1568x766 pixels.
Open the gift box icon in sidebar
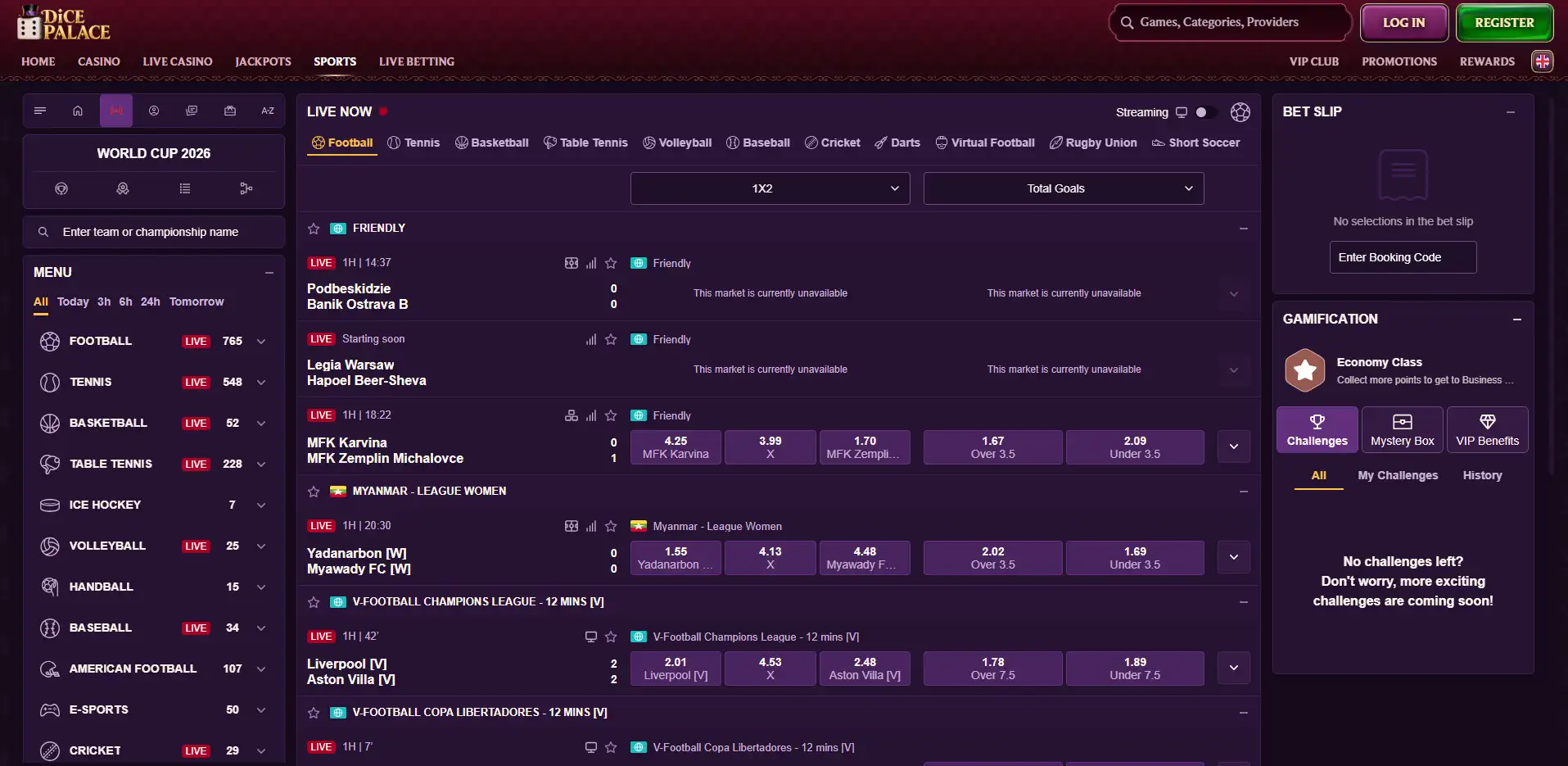click(230, 111)
